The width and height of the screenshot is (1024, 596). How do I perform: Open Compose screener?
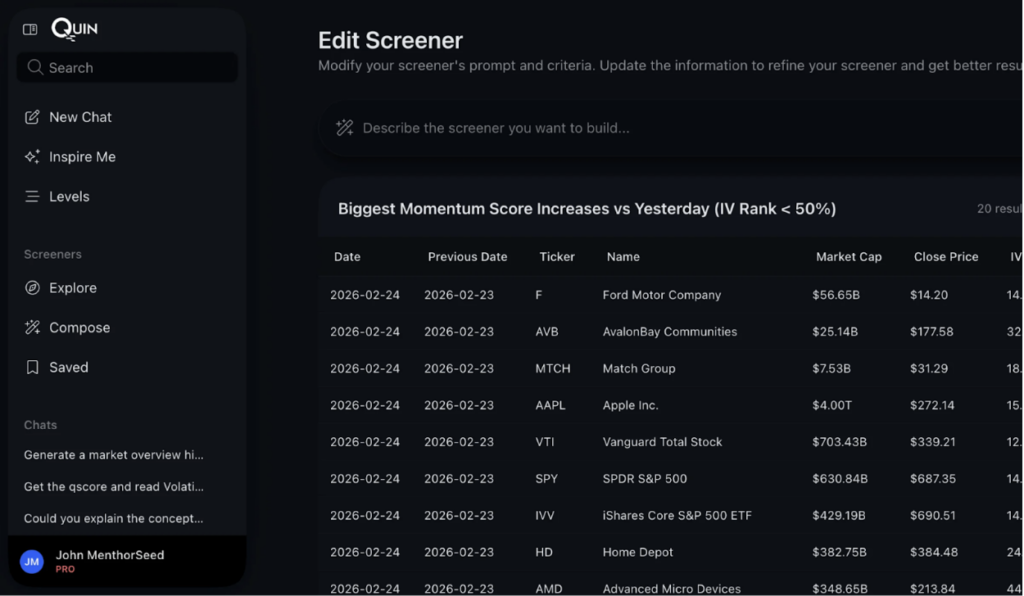pos(80,328)
